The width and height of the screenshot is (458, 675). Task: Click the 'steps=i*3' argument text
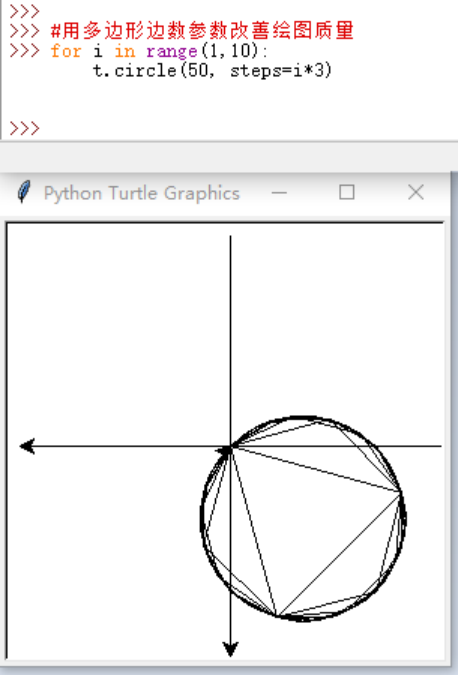pos(281,70)
